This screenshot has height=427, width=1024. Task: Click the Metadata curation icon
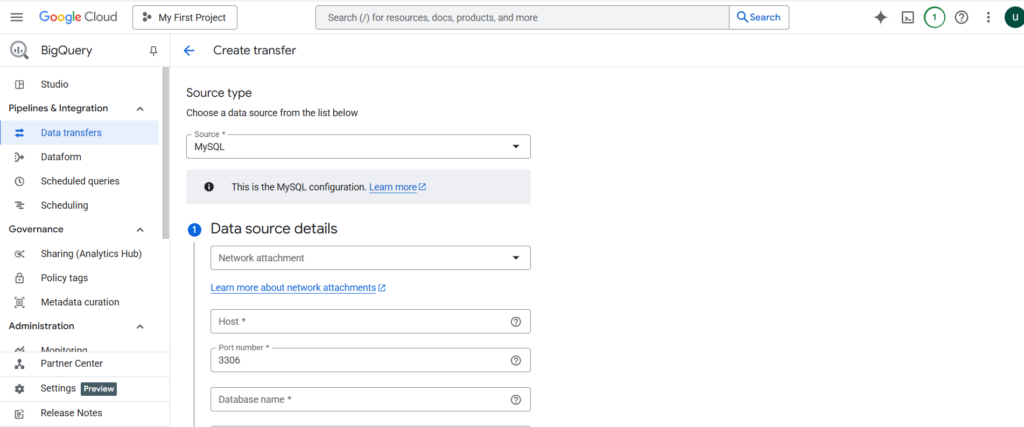pyautogui.click(x=20, y=302)
